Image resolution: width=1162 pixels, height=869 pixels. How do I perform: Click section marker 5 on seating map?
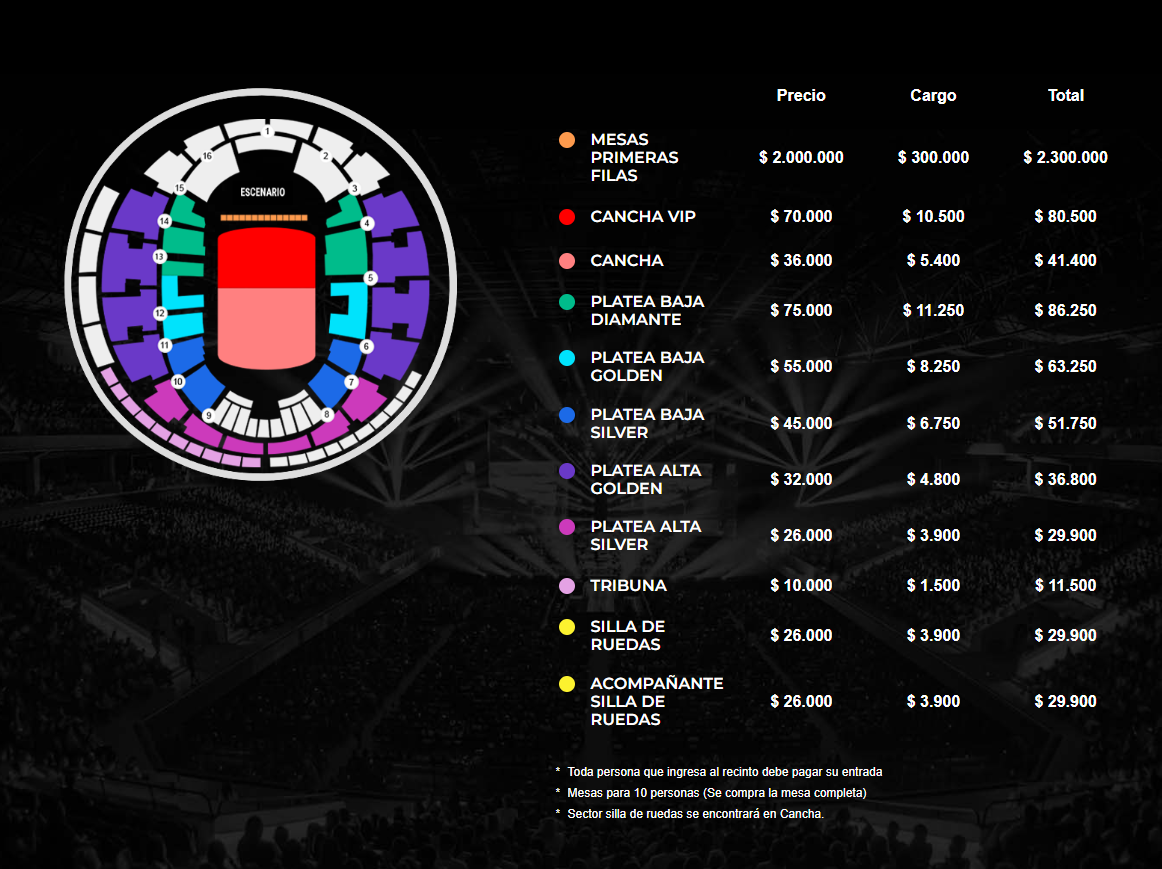370,278
